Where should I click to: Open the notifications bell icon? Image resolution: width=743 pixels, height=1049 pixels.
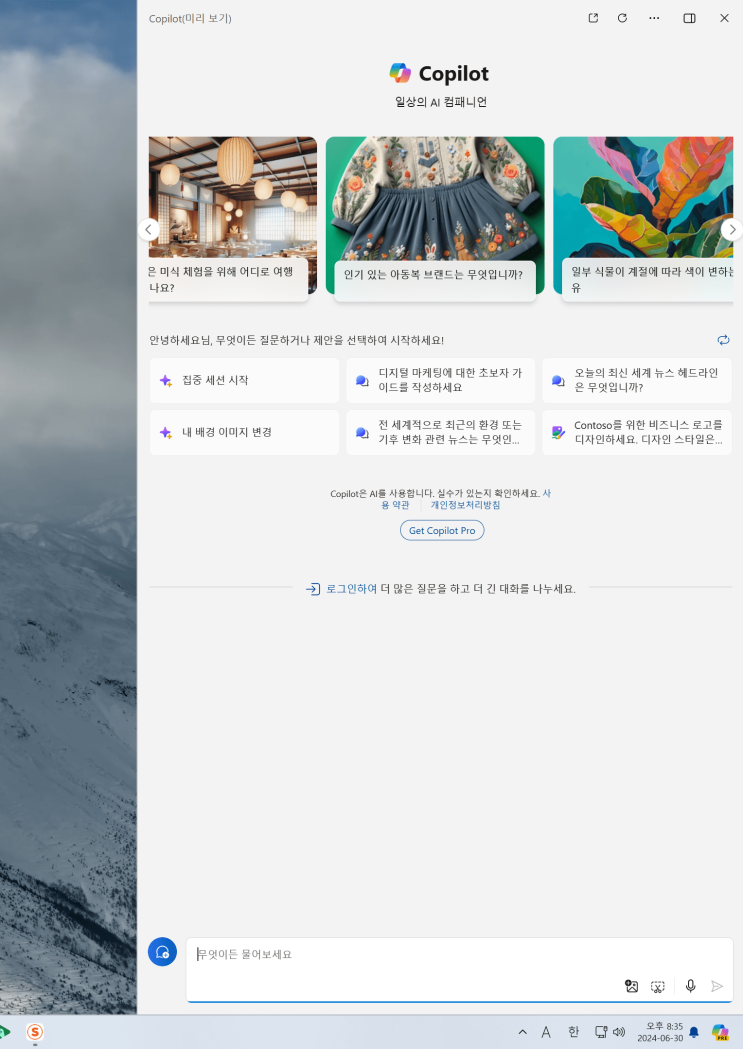click(x=694, y=1032)
